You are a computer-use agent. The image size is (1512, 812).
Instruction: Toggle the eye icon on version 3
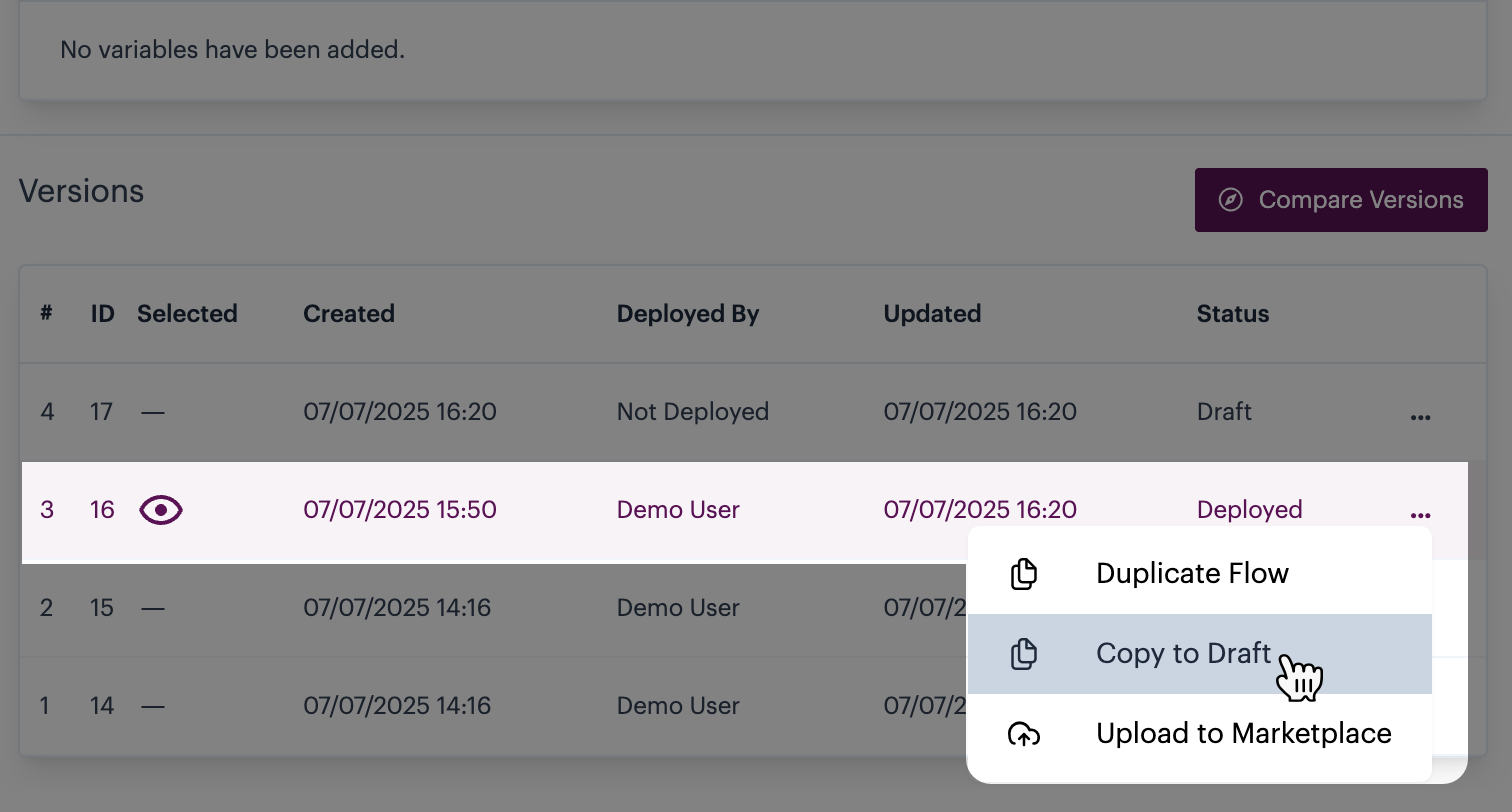pos(161,510)
